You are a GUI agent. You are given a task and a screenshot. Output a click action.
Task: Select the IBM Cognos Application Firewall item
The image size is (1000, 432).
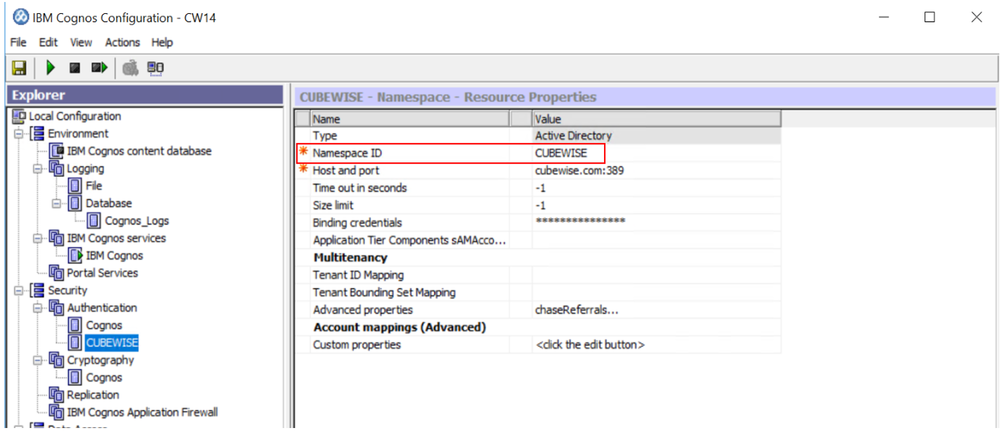click(141, 412)
